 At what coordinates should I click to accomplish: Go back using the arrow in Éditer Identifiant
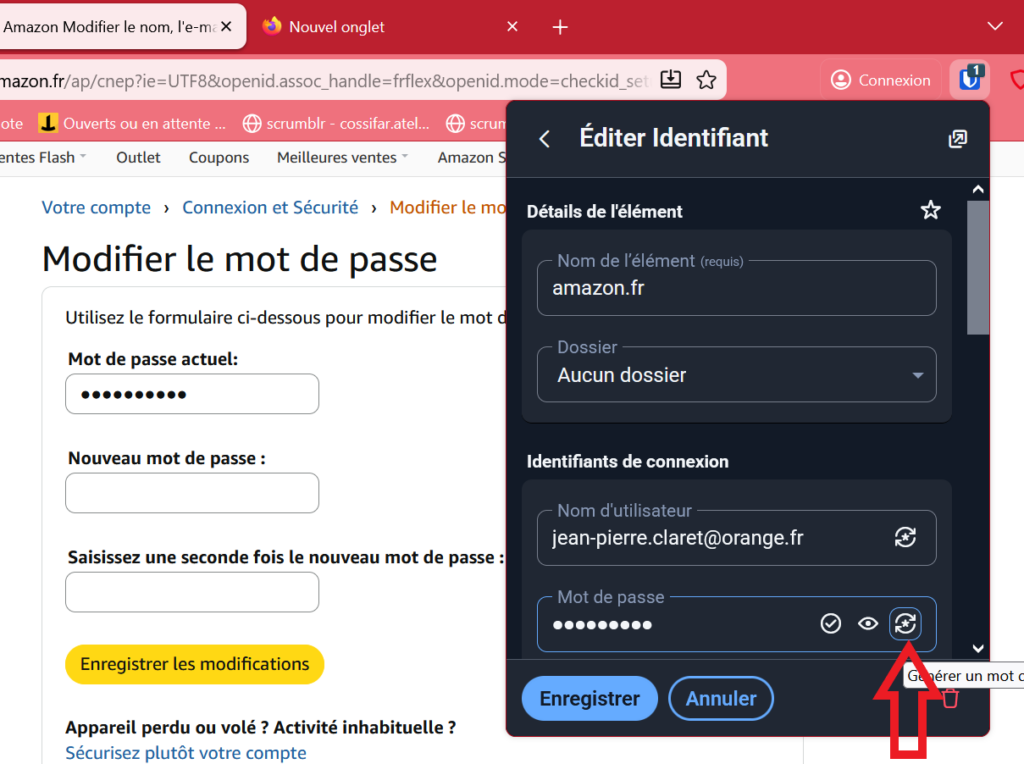pyautogui.click(x=545, y=139)
